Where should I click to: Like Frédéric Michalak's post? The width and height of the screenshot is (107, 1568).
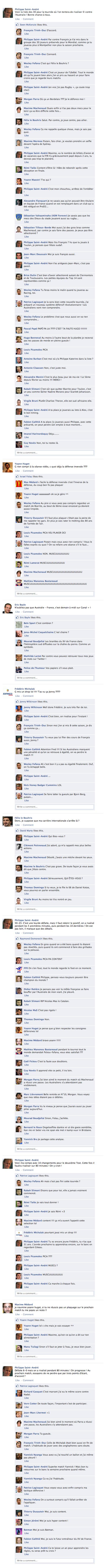[x=17, y=696]
